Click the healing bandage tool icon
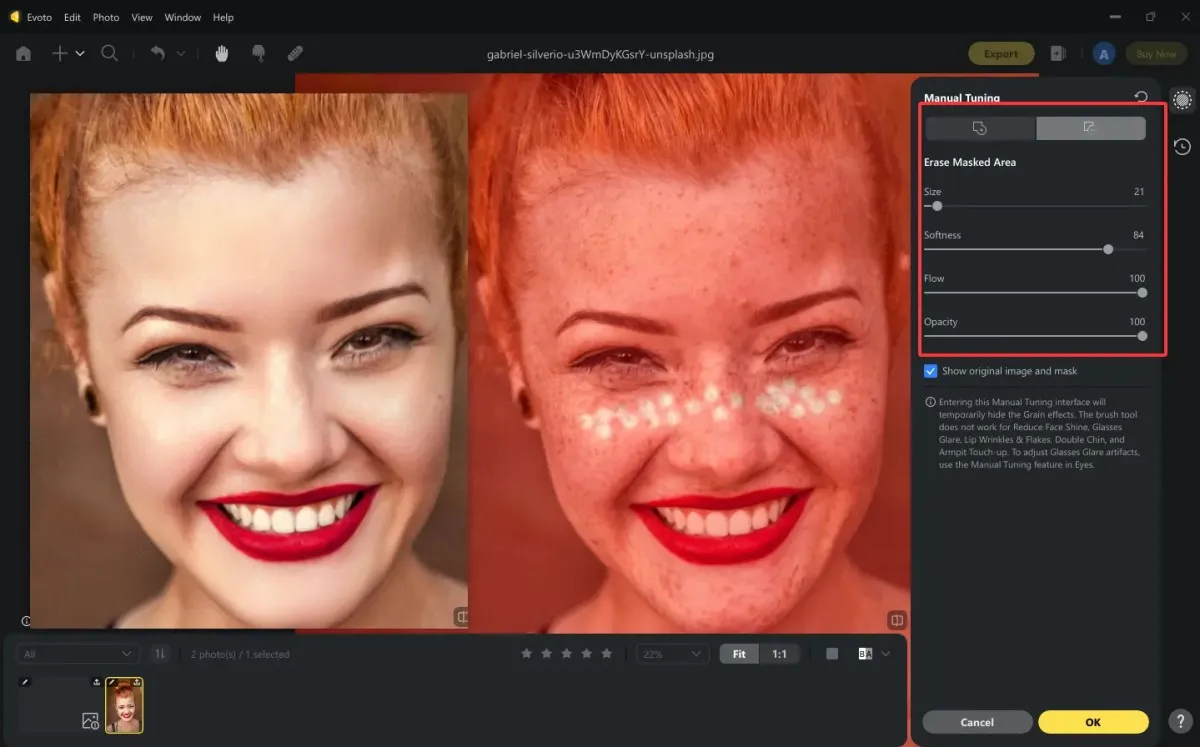1200x747 pixels. pos(295,54)
